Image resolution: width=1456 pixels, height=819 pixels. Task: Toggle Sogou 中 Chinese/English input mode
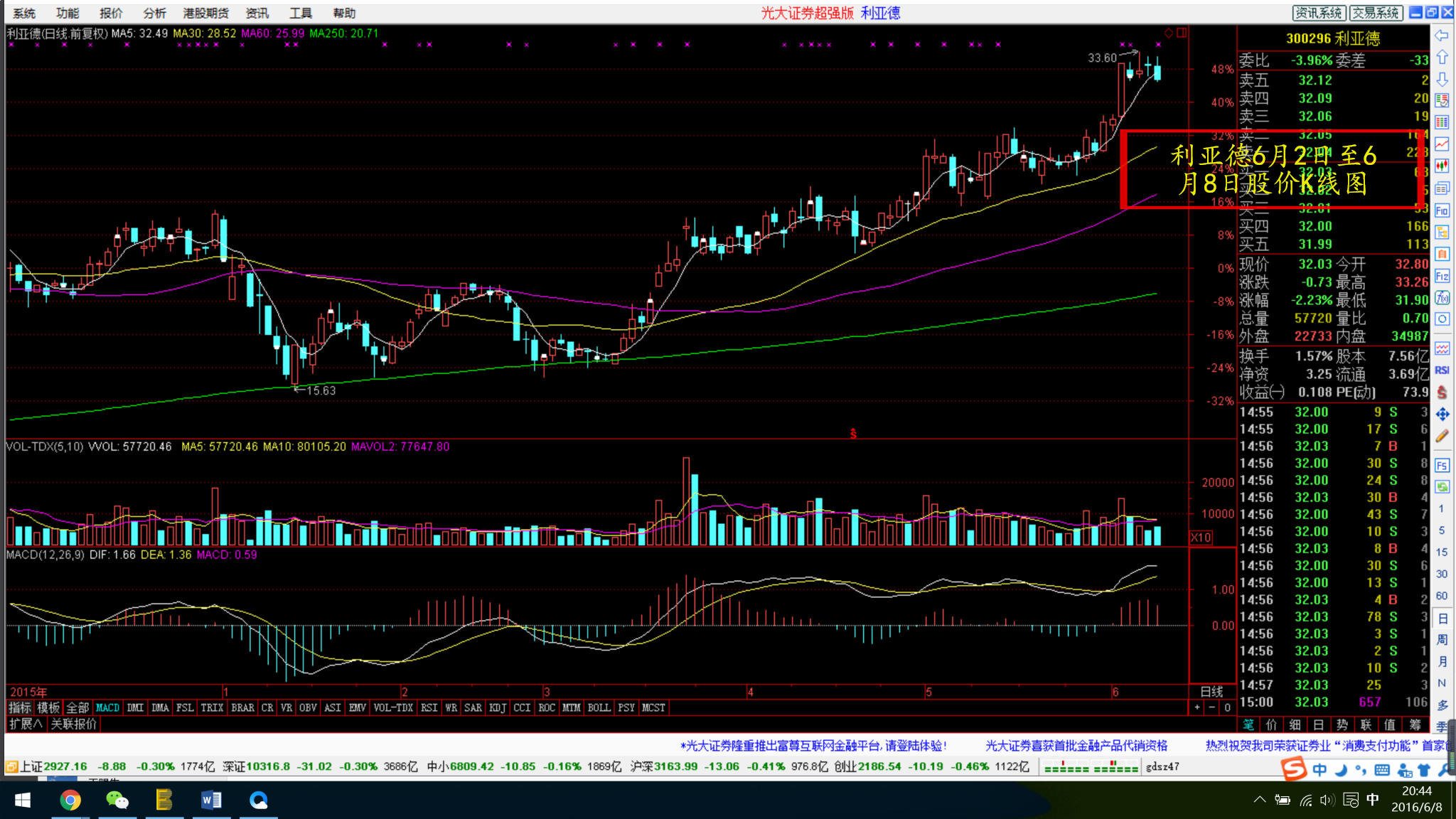click(1319, 770)
